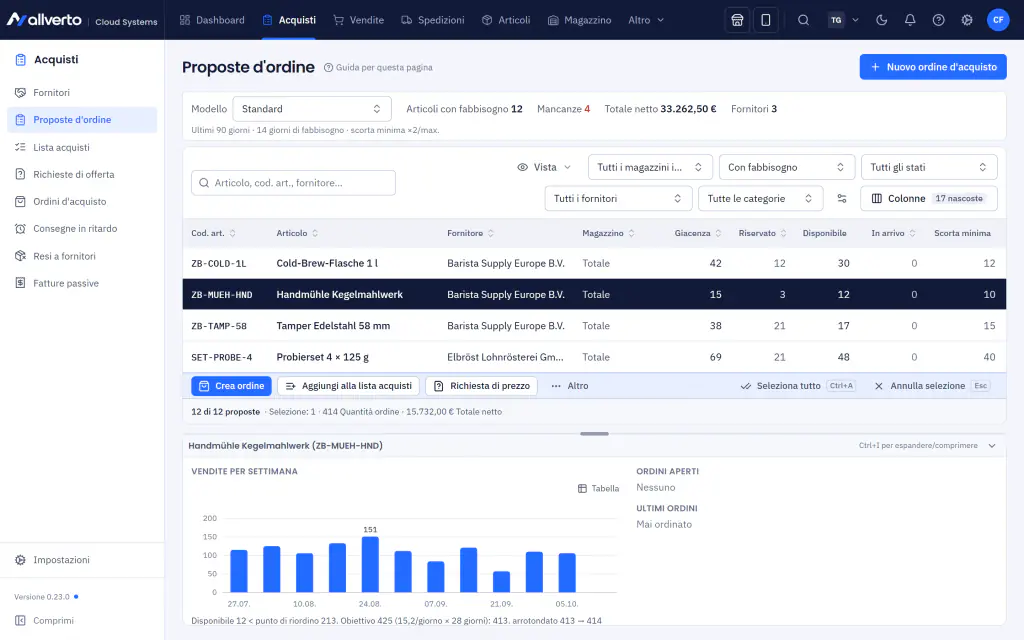Click Nuovo ordine d'acquisto button
This screenshot has height=640, width=1024.
(x=933, y=67)
